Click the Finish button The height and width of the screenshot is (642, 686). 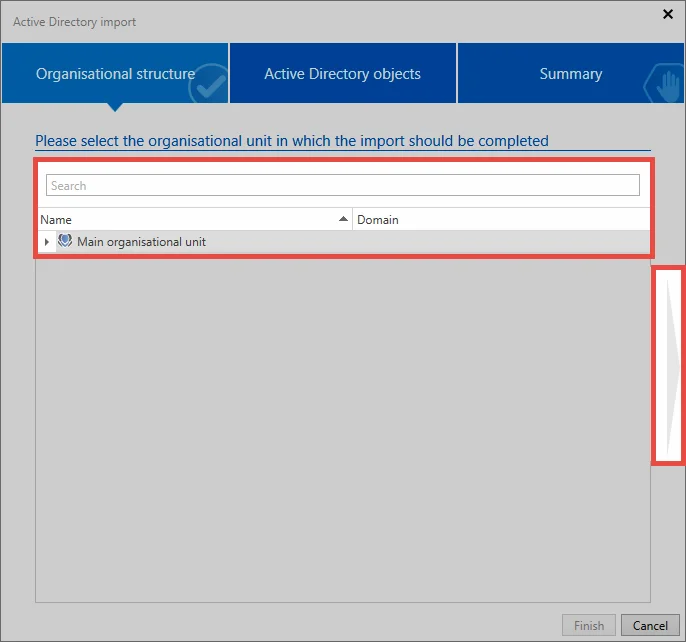pos(588,625)
